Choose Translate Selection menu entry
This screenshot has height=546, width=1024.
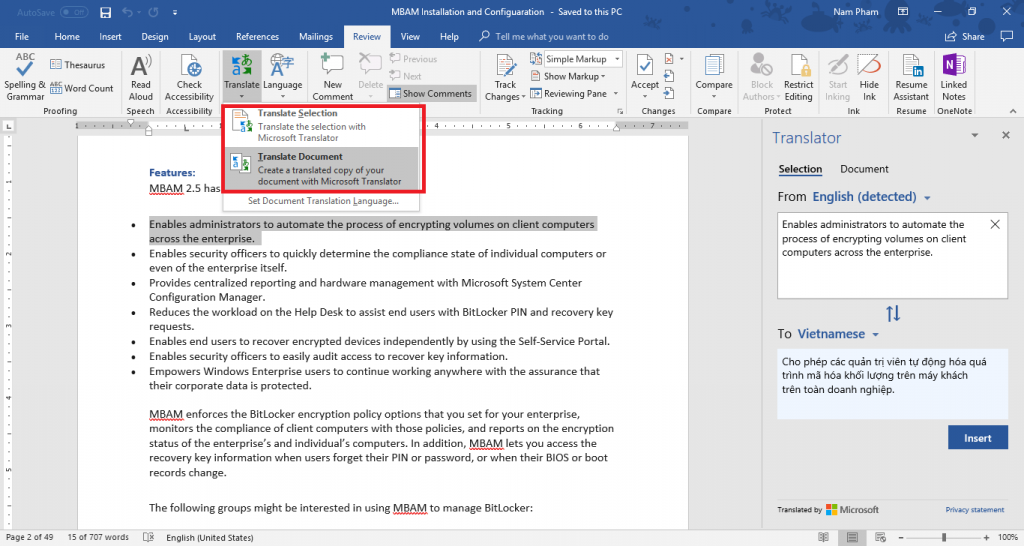pyautogui.click(x=321, y=125)
